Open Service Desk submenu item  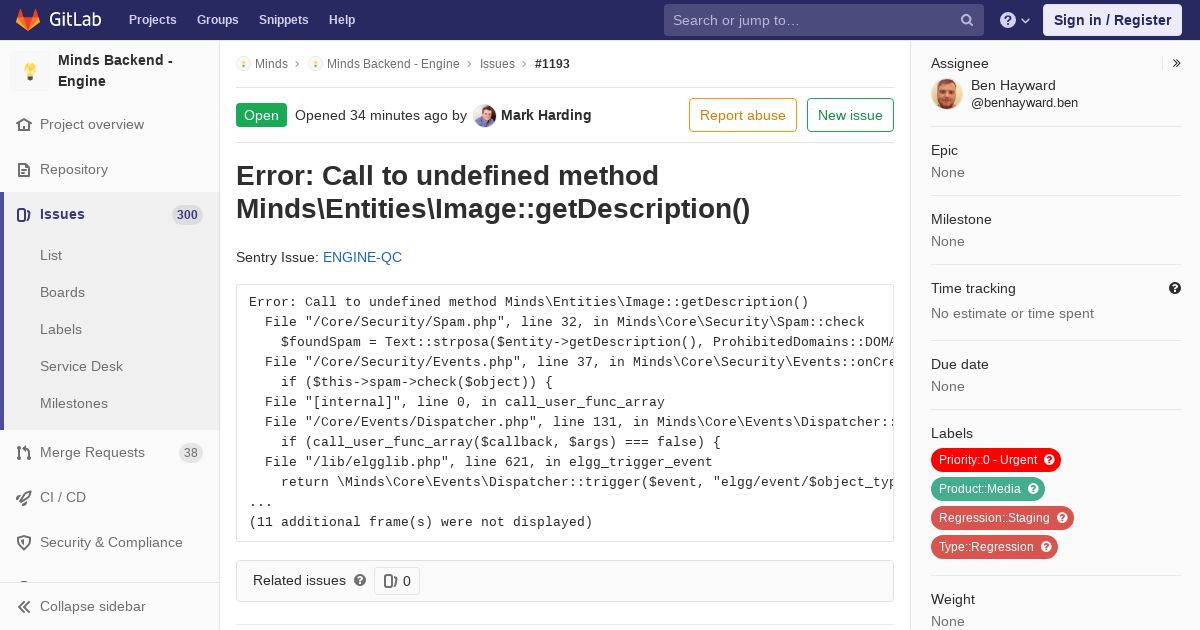click(x=81, y=367)
